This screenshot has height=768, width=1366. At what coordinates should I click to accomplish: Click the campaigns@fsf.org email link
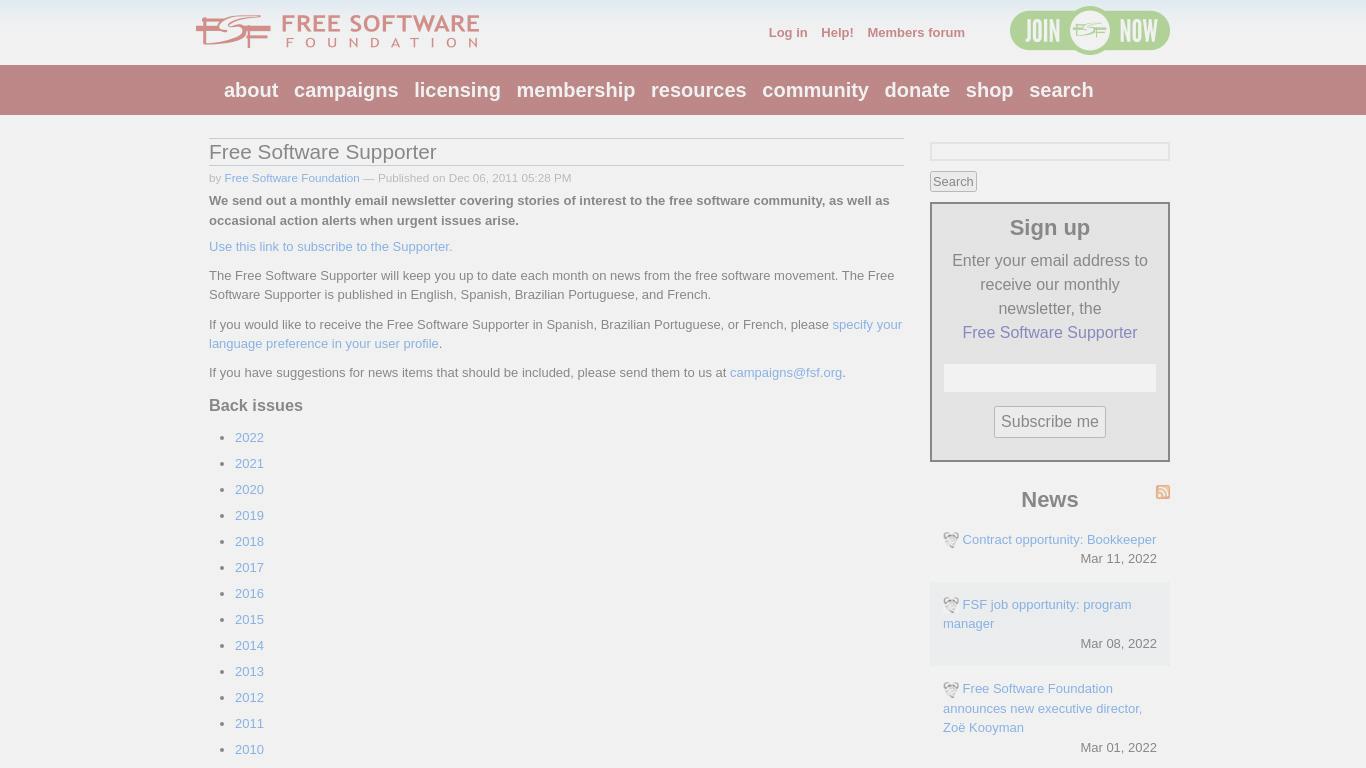(786, 373)
